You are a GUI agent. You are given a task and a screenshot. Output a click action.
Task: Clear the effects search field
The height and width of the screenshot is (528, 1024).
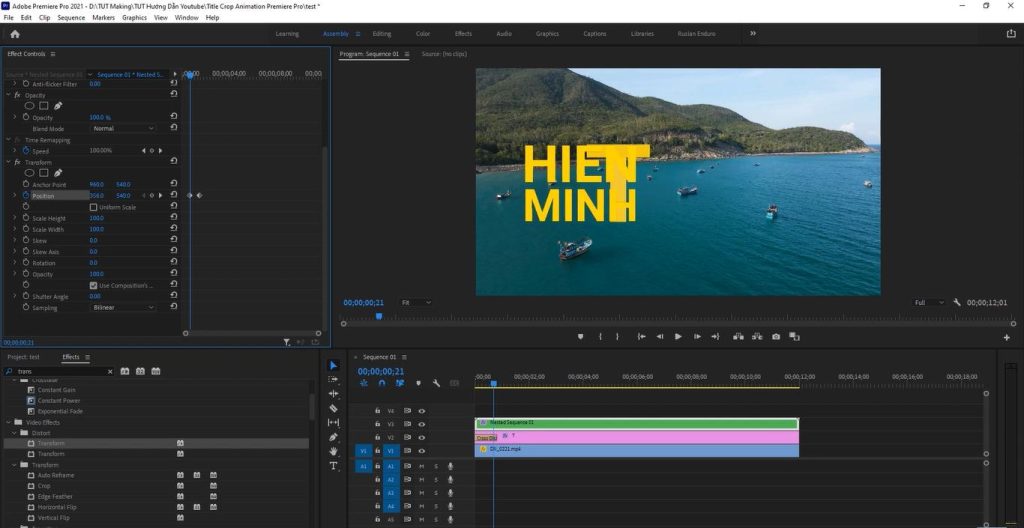[110, 371]
